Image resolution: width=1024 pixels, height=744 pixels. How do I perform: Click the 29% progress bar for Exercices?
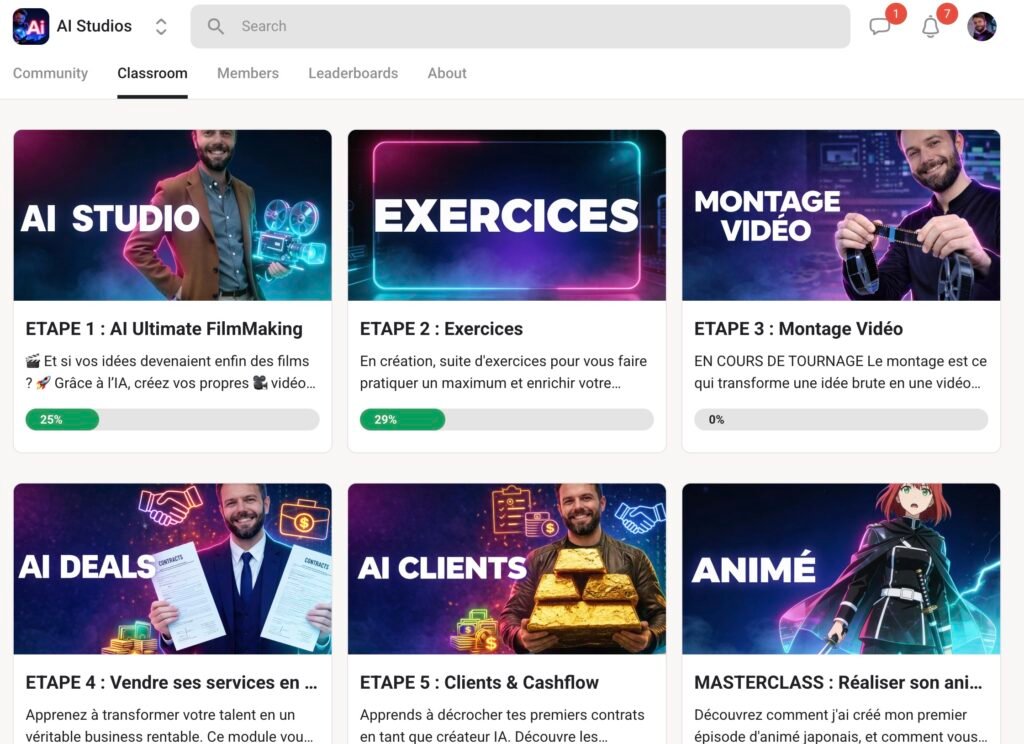pos(506,420)
